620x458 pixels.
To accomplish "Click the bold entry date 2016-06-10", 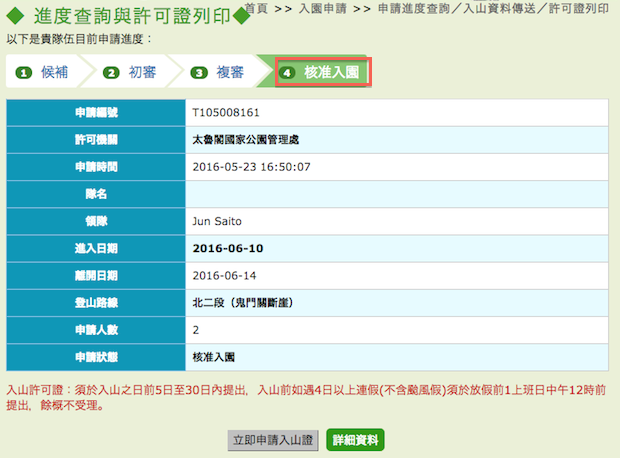I will tap(231, 247).
